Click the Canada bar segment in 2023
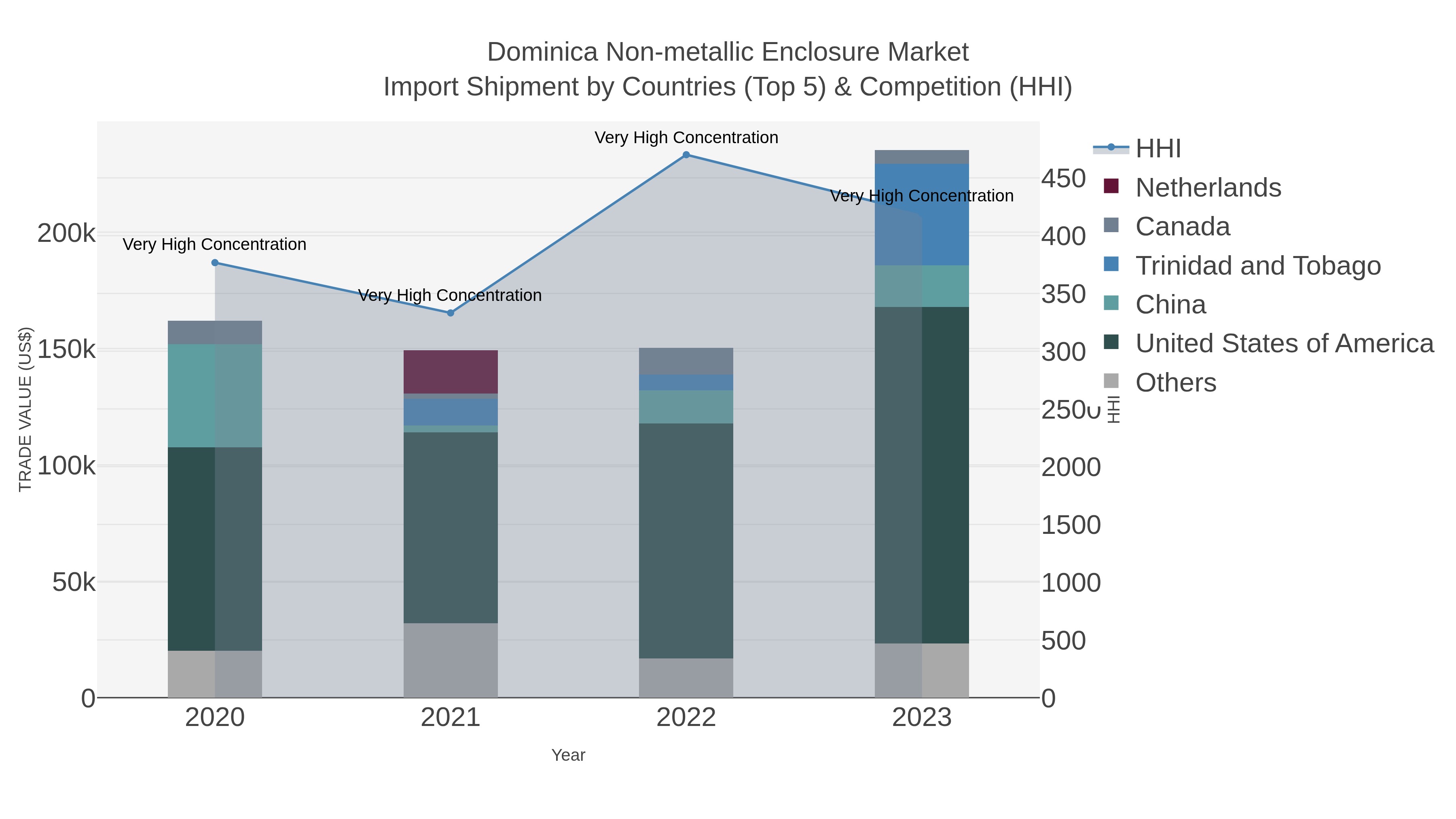This screenshot has width=1456, height=819. (x=922, y=157)
